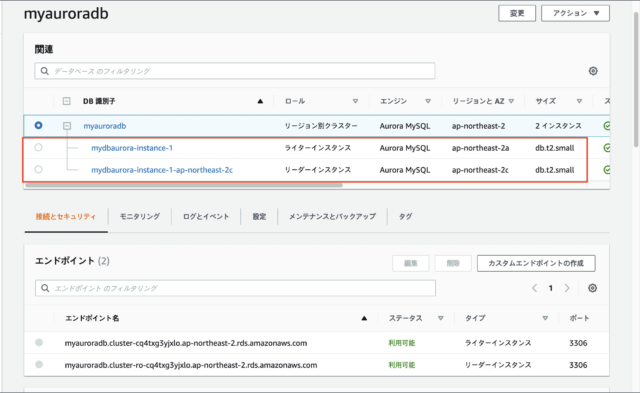Sort endpoint name column ascending arrow
This screenshot has height=393, width=640.
point(364,318)
